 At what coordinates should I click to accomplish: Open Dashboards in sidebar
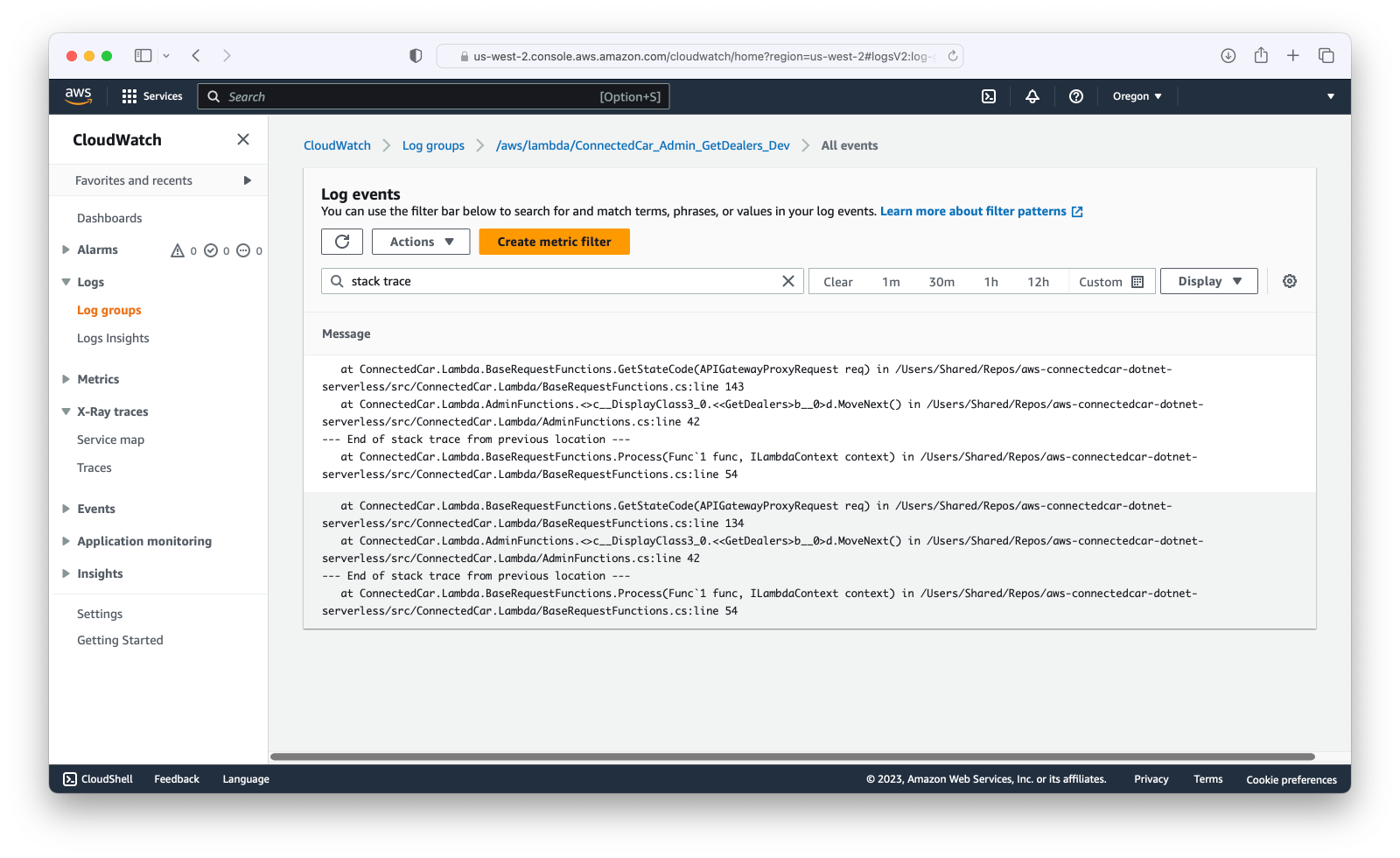[109, 218]
